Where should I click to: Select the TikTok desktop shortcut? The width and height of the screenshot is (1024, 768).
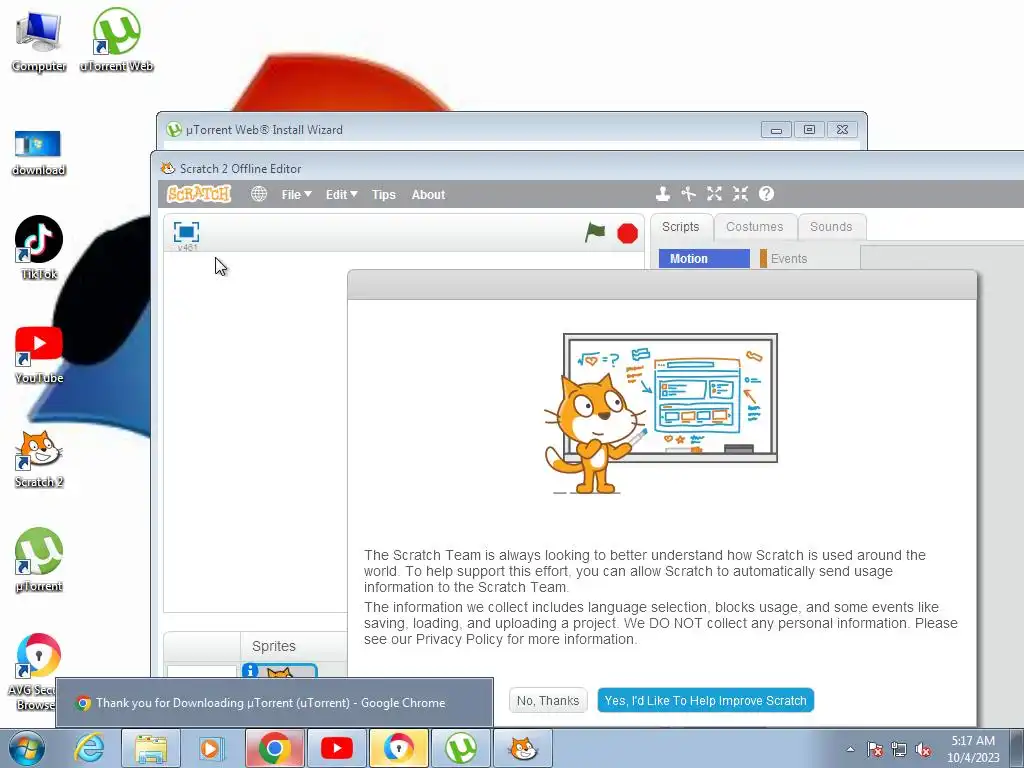39,248
